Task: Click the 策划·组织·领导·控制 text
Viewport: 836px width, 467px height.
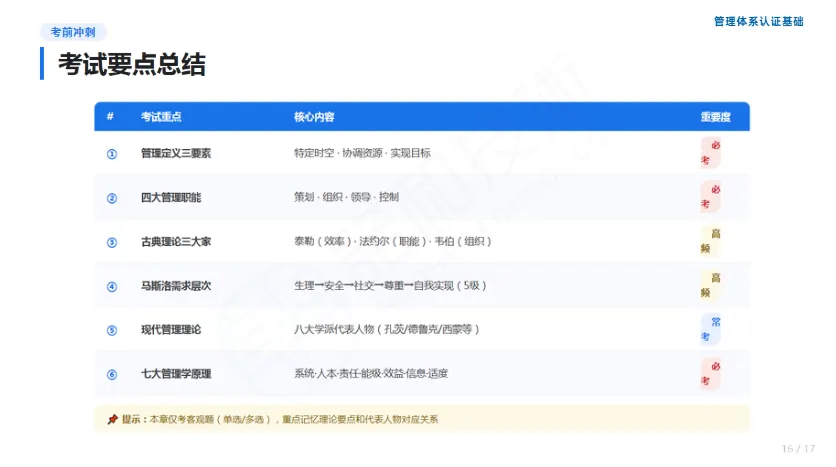Action: 347,197
